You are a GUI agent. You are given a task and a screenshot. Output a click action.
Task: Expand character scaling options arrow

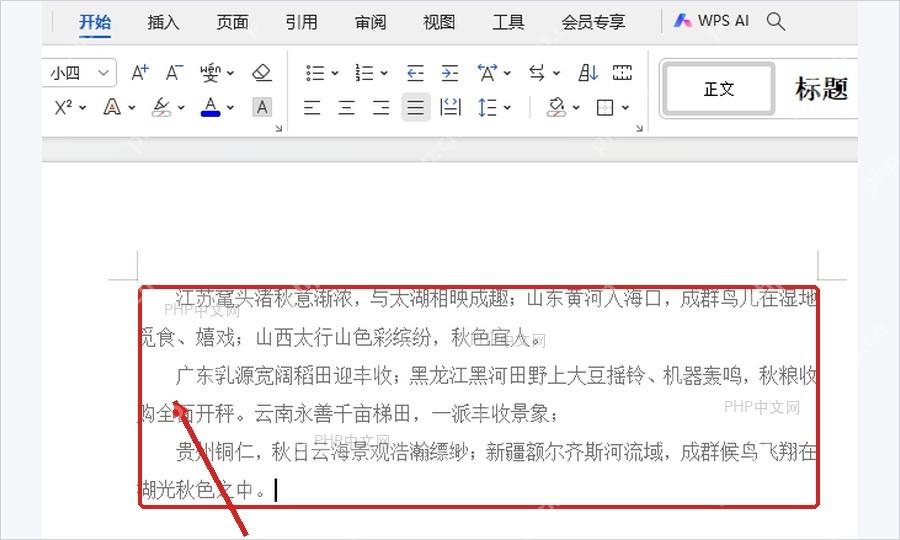coord(507,73)
